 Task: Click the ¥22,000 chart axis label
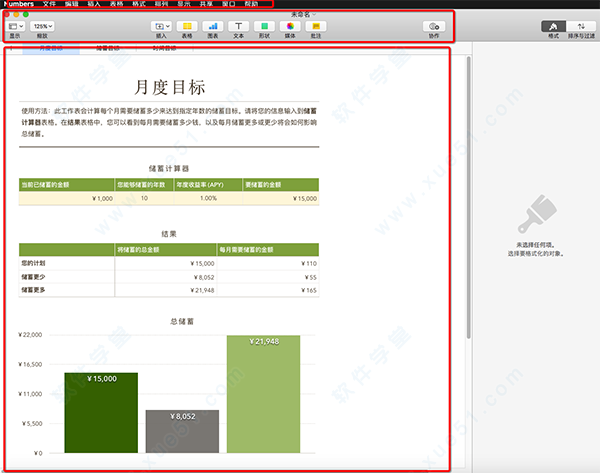pos(30,335)
